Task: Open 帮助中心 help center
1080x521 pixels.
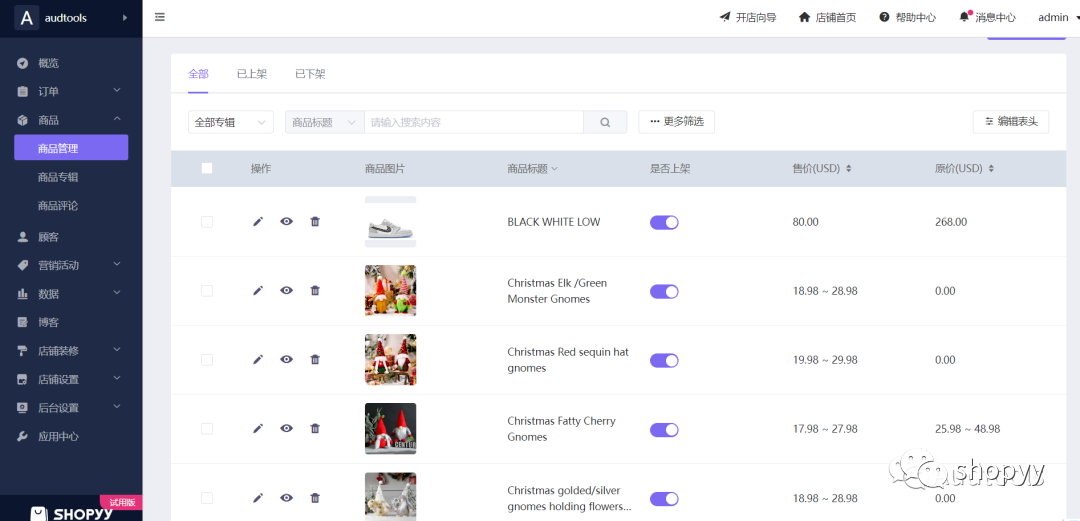Action: 907,17
